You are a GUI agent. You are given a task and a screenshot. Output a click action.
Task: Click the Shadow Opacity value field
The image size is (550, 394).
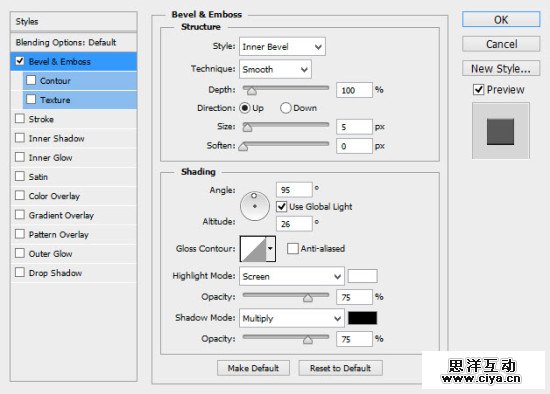click(x=354, y=339)
